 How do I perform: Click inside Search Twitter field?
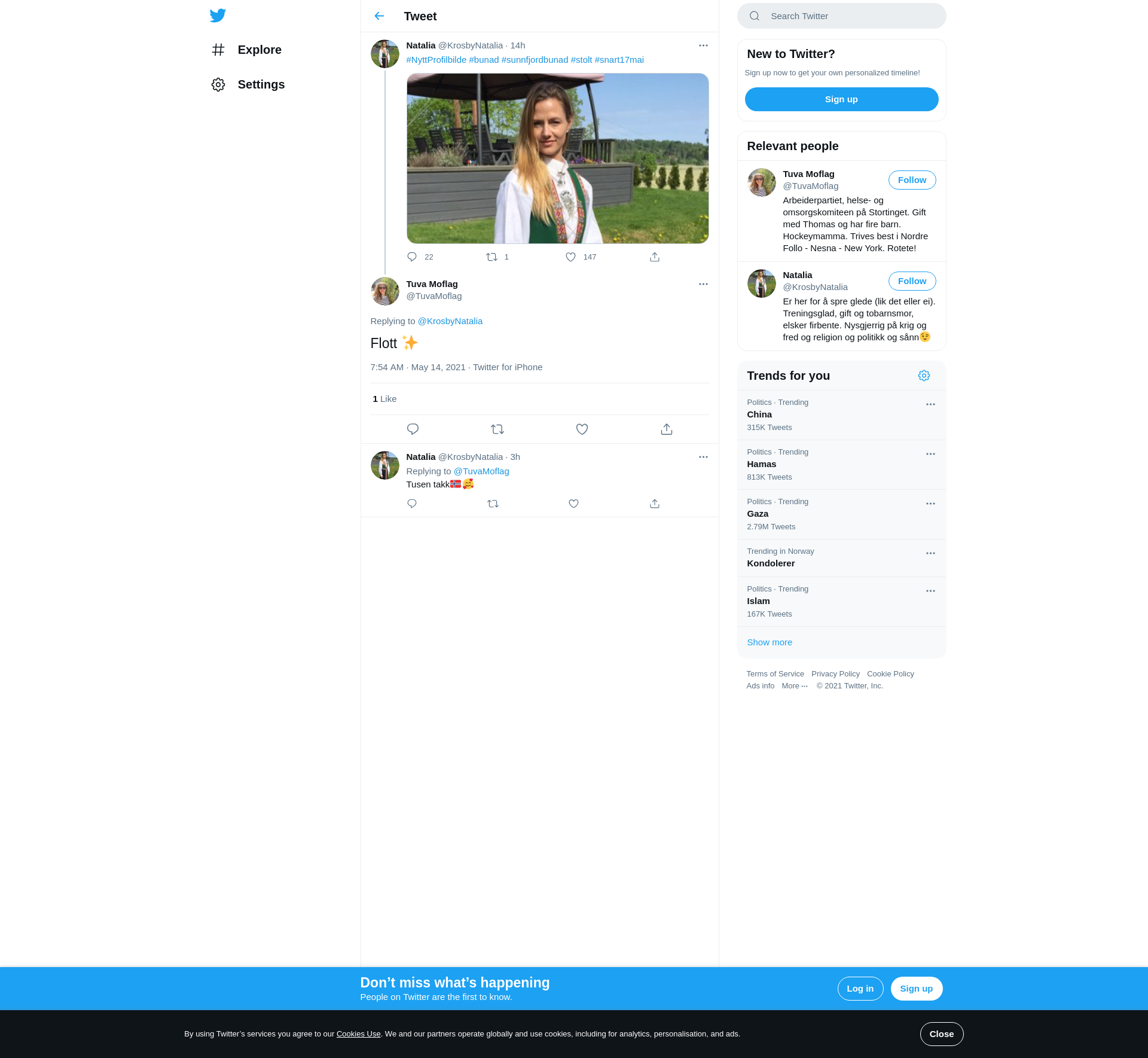[842, 16]
